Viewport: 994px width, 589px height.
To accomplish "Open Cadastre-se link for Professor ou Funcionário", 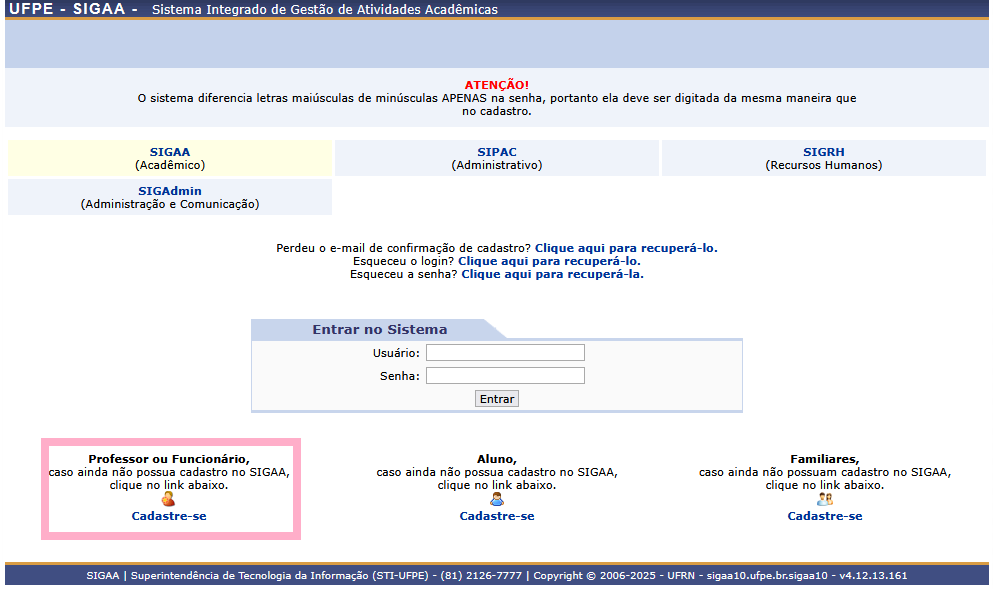I will point(169,516).
